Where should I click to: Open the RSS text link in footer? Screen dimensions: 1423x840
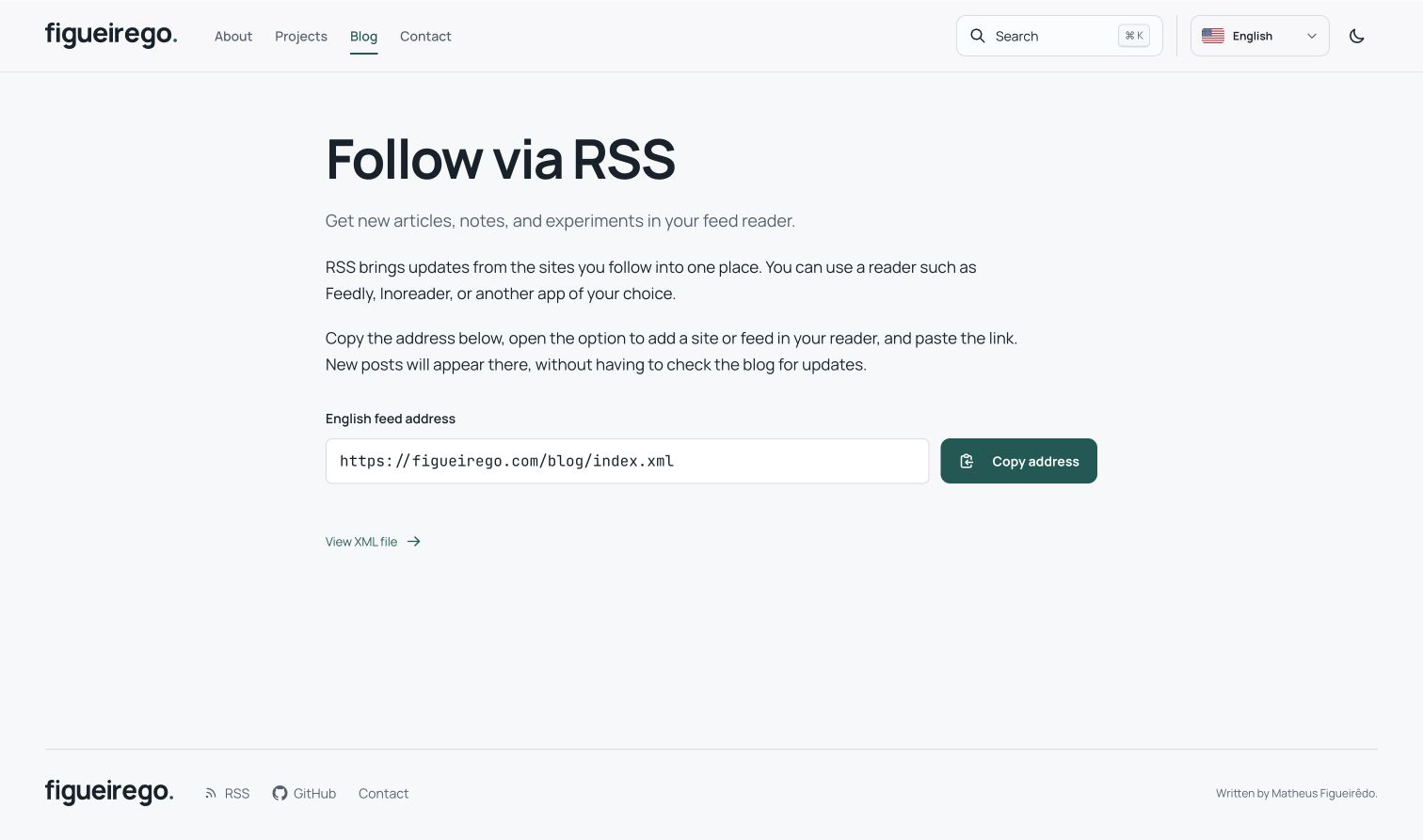pyautogui.click(x=237, y=794)
